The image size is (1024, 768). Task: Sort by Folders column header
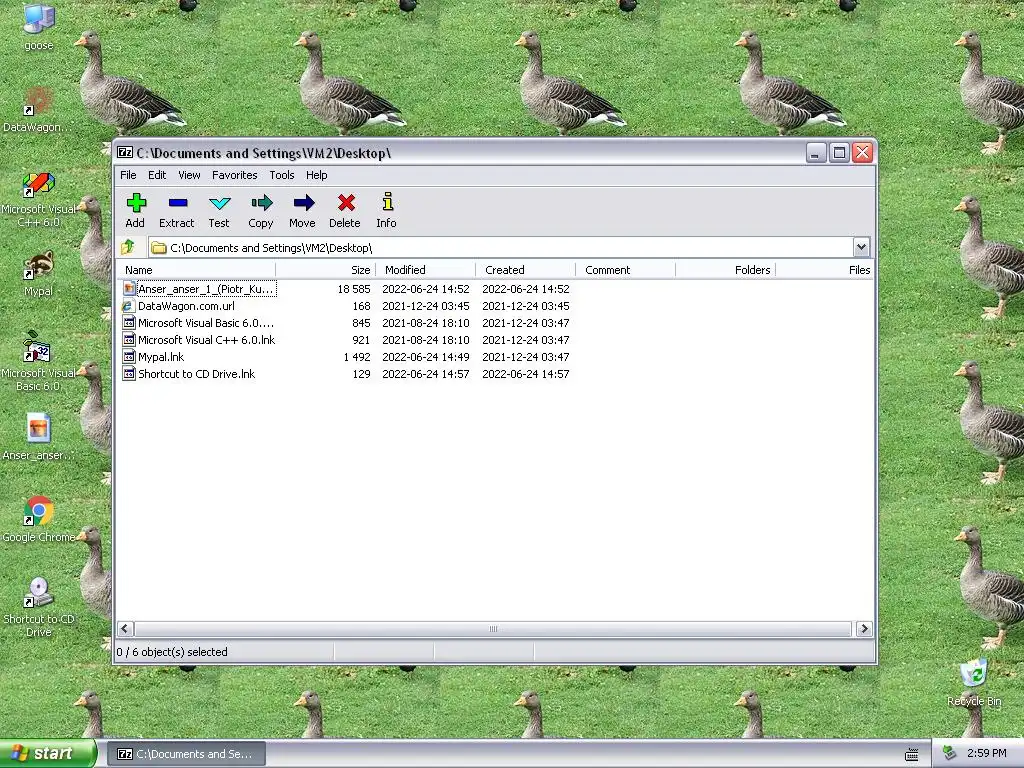(725, 270)
